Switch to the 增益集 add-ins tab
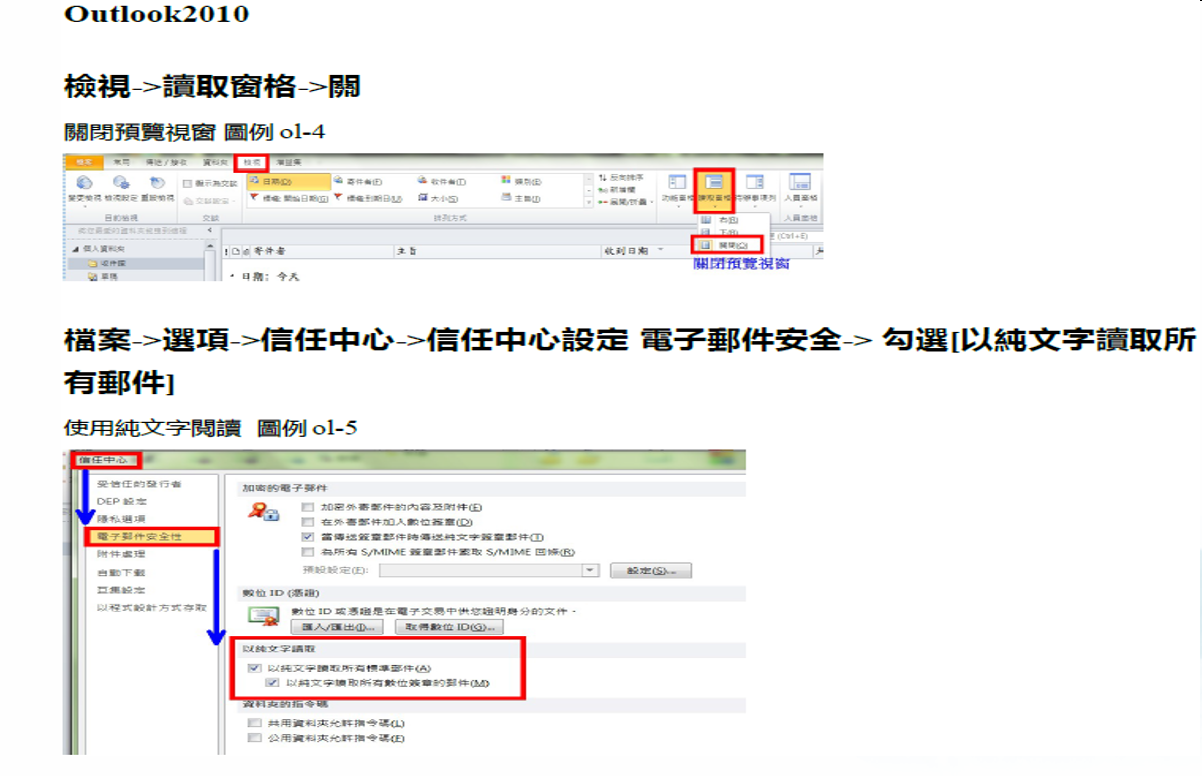1202x776 pixels. click(x=288, y=161)
